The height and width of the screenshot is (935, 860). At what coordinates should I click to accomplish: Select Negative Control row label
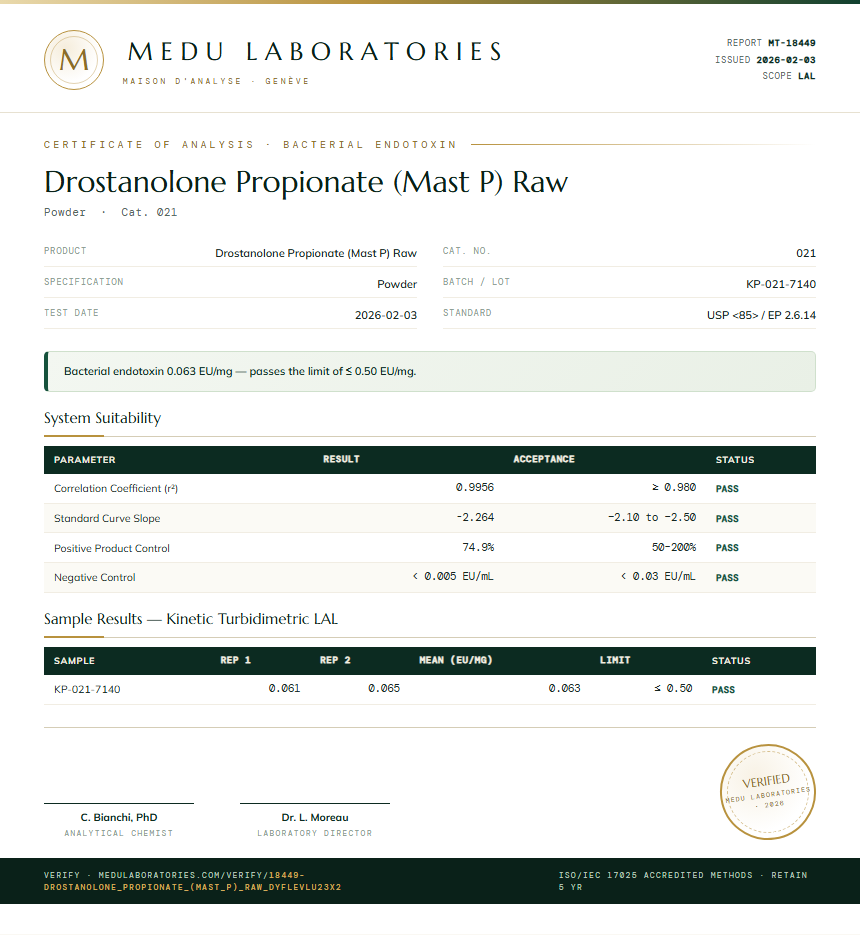click(94, 577)
